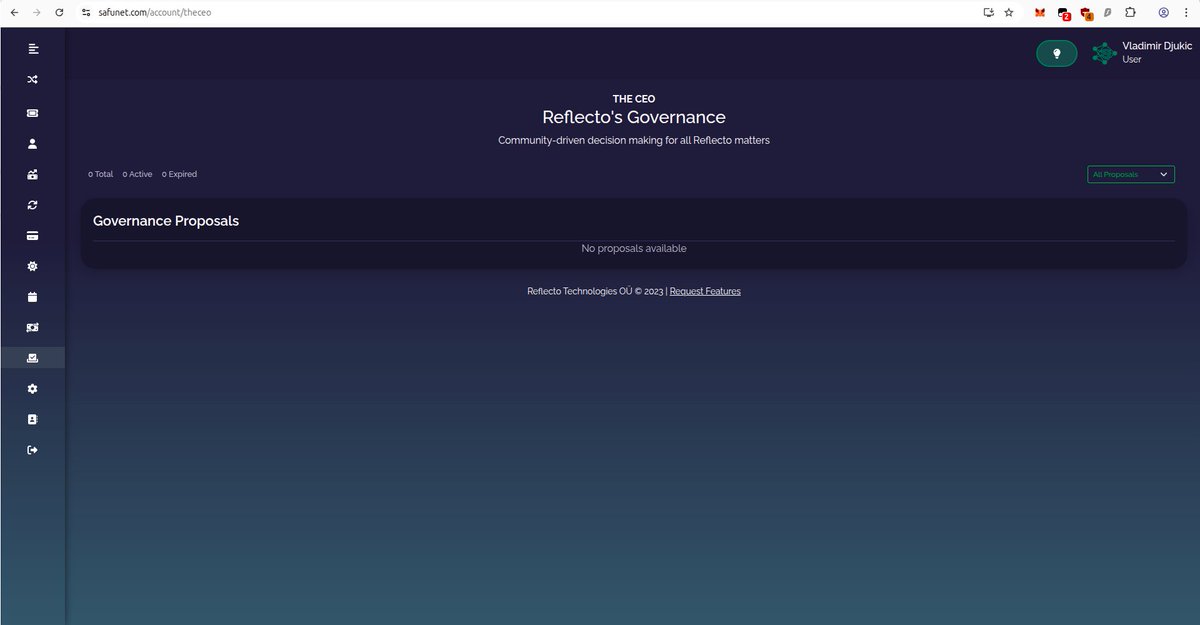The height and width of the screenshot is (625, 1200).
Task: Open the money bill sidebar icon
Action: click(33, 327)
